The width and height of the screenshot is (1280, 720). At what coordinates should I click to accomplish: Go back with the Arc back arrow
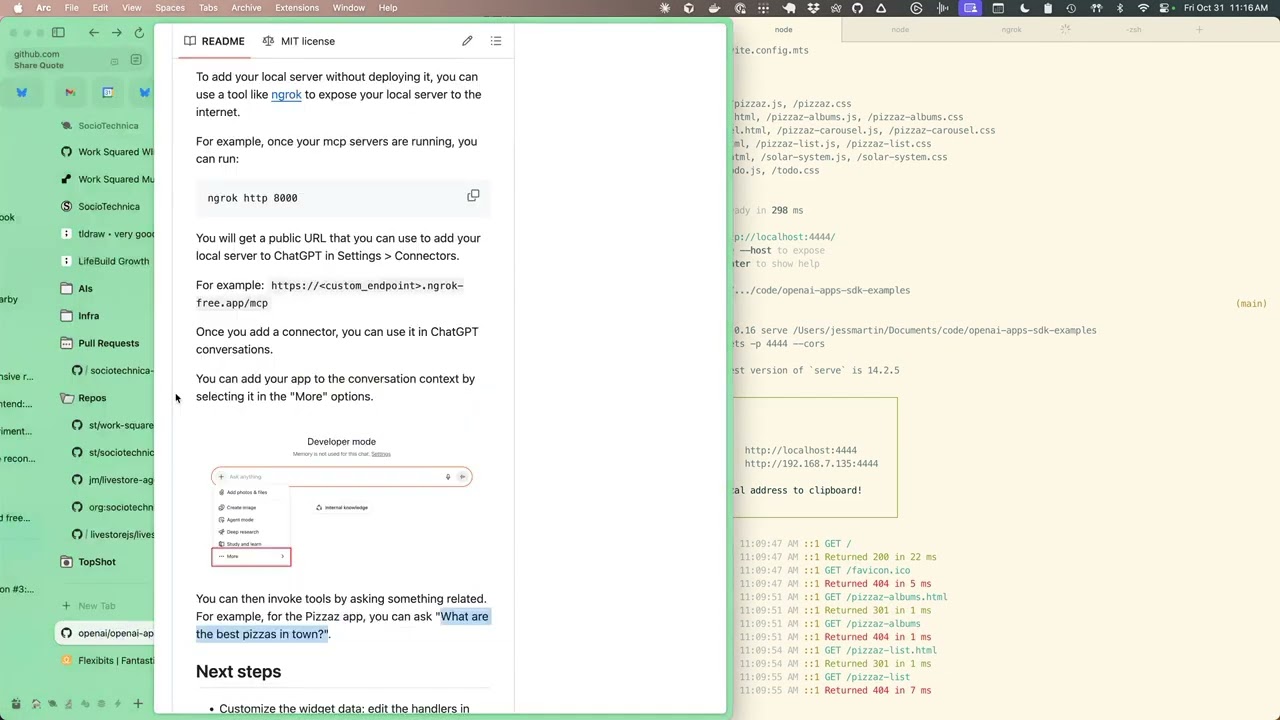[94, 32]
